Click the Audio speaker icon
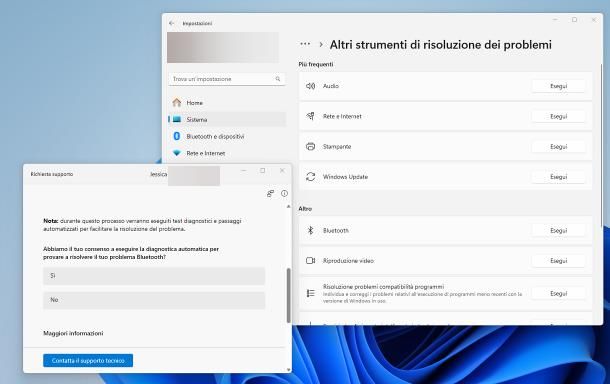The image size is (610, 384). click(x=310, y=86)
